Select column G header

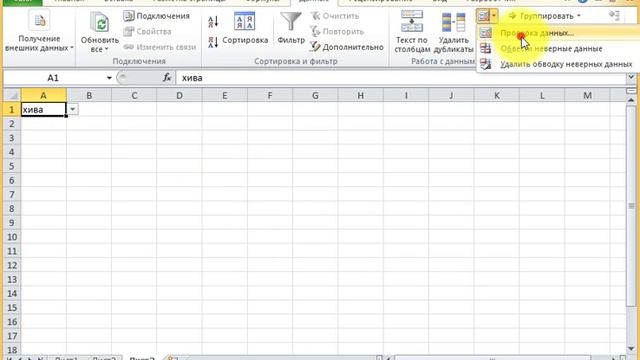315,96
